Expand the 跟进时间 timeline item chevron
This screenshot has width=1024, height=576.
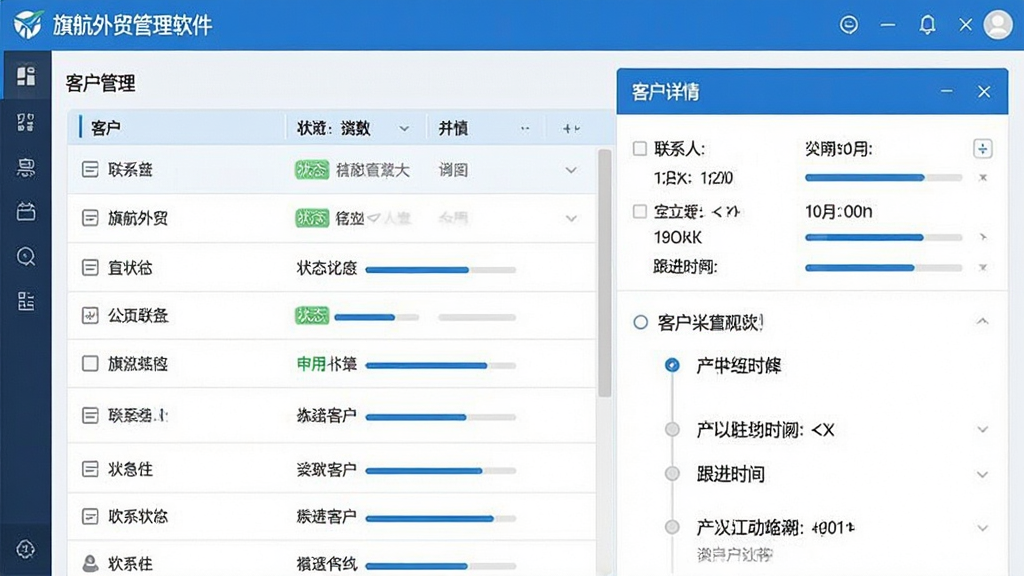(982, 475)
